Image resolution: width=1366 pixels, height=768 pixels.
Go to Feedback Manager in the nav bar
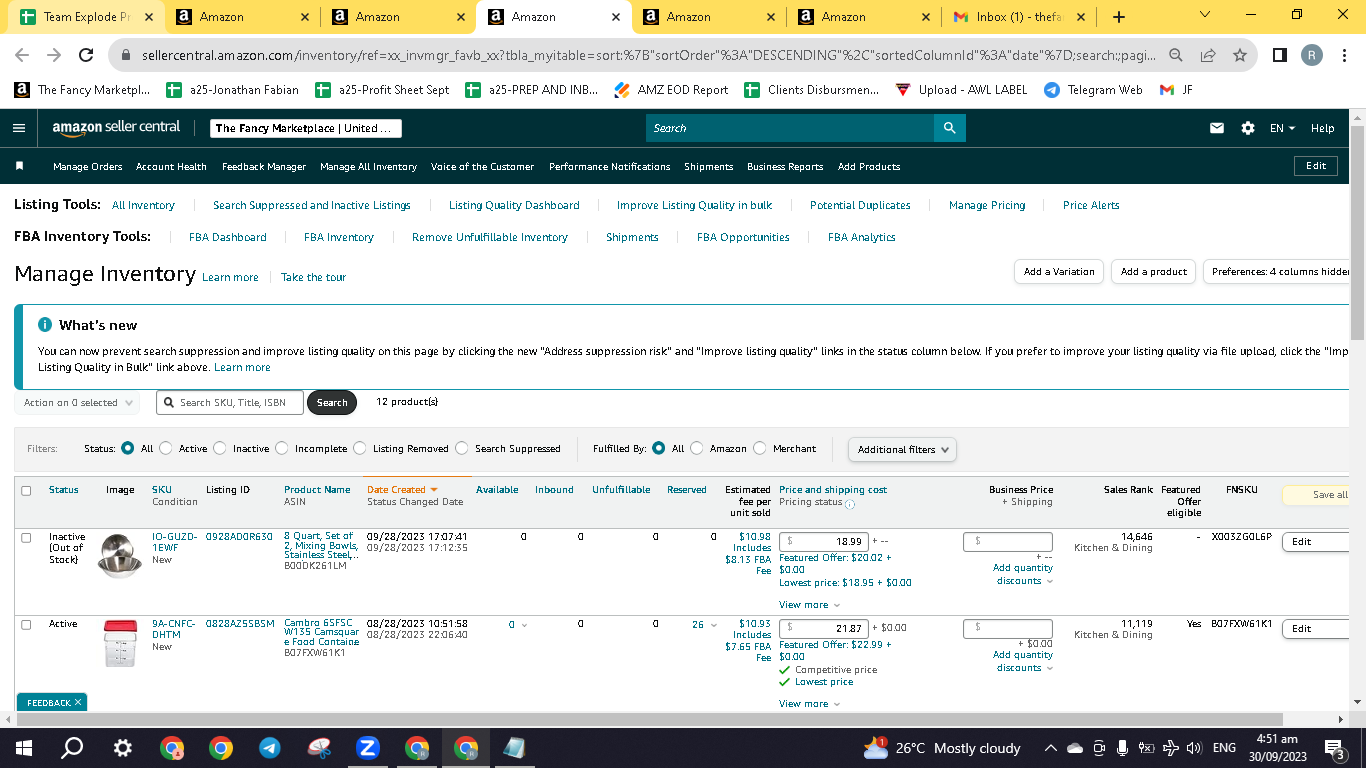(x=264, y=167)
